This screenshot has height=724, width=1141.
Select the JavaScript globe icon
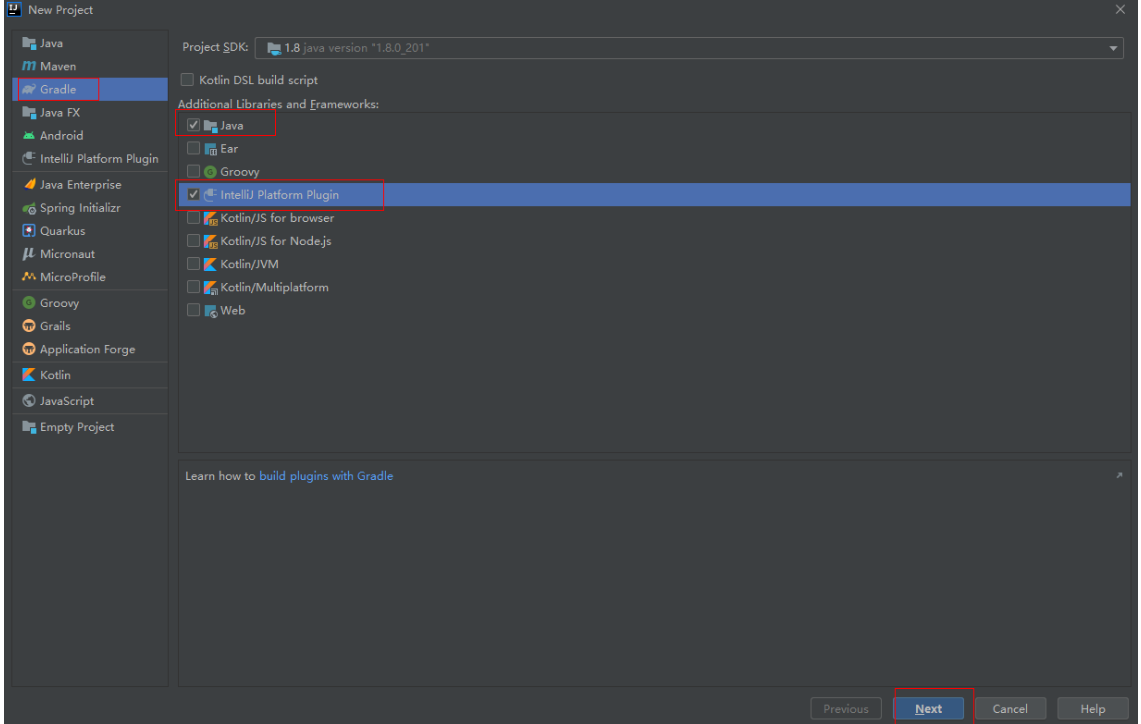click(29, 401)
